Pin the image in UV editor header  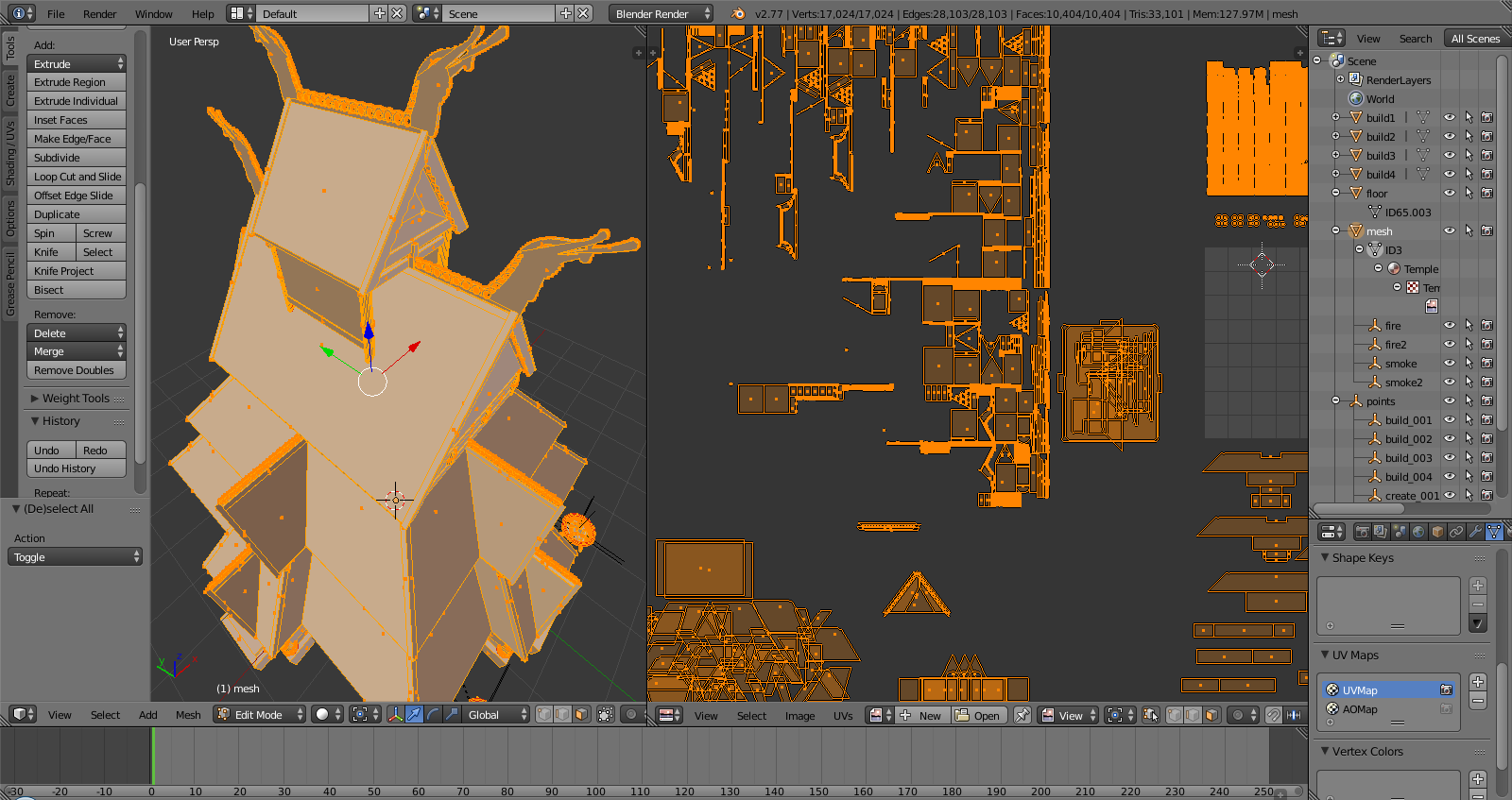coord(1022,715)
